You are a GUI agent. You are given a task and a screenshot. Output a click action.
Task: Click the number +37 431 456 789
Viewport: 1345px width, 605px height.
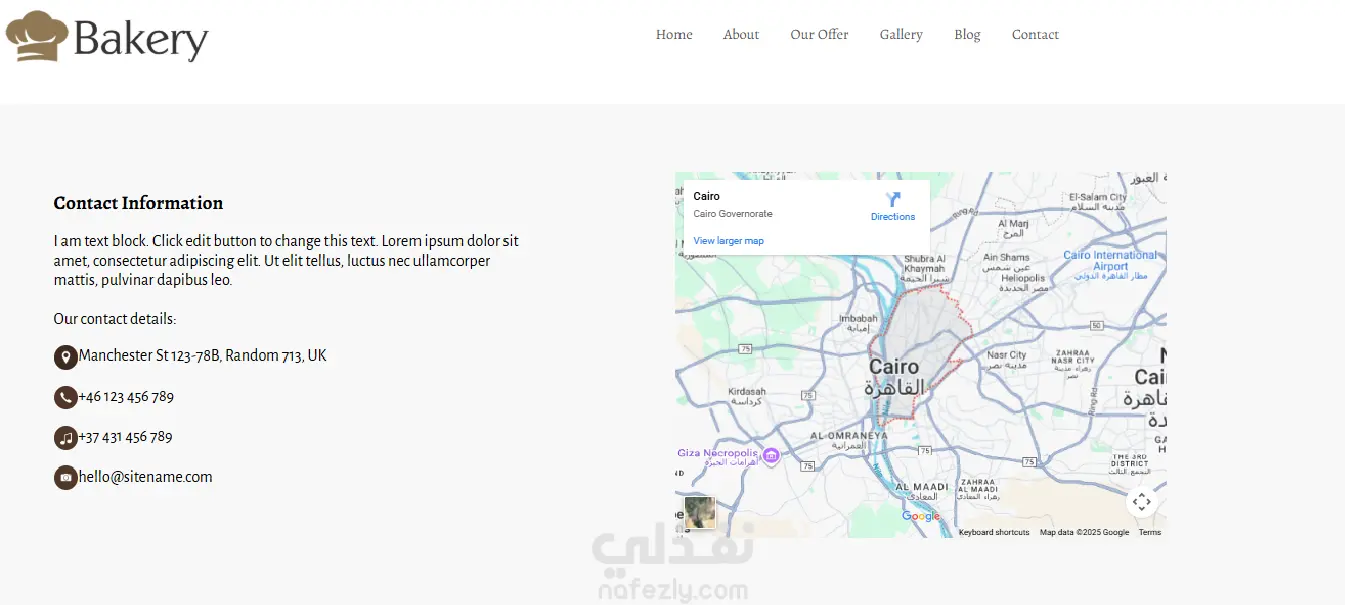click(x=126, y=437)
